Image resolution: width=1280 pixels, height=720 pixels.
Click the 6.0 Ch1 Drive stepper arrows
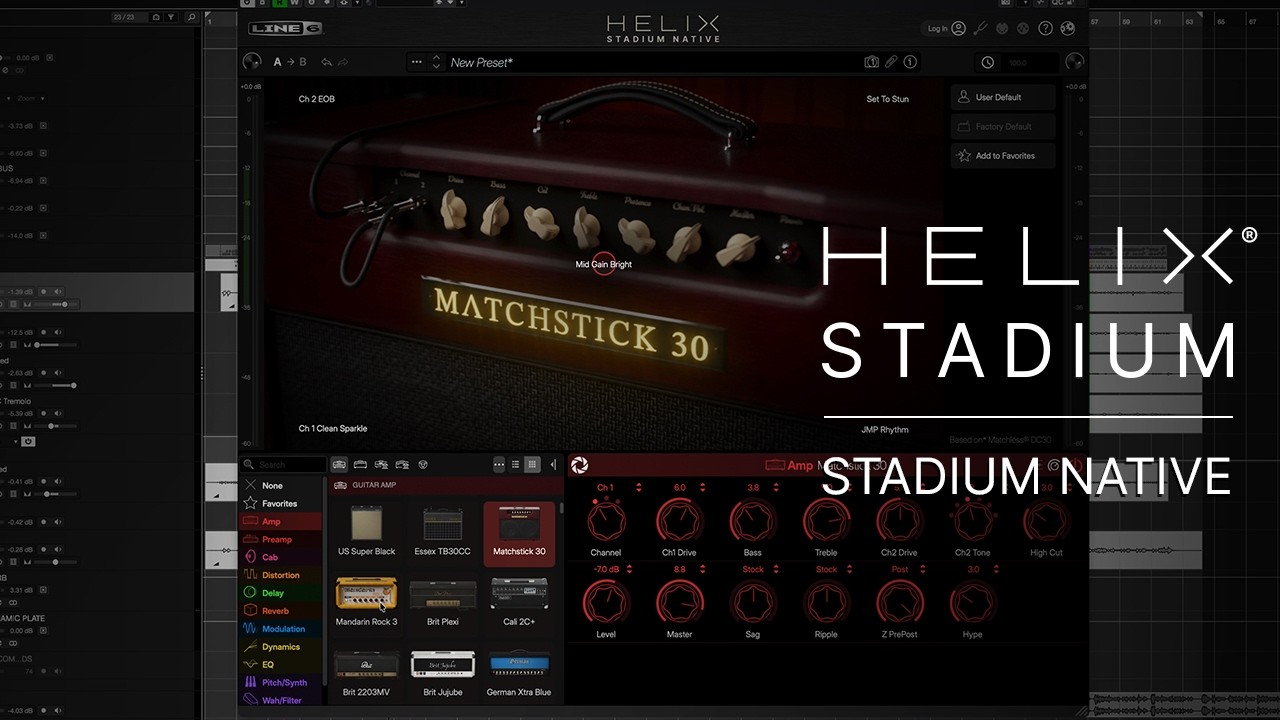[x=702, y=488]
